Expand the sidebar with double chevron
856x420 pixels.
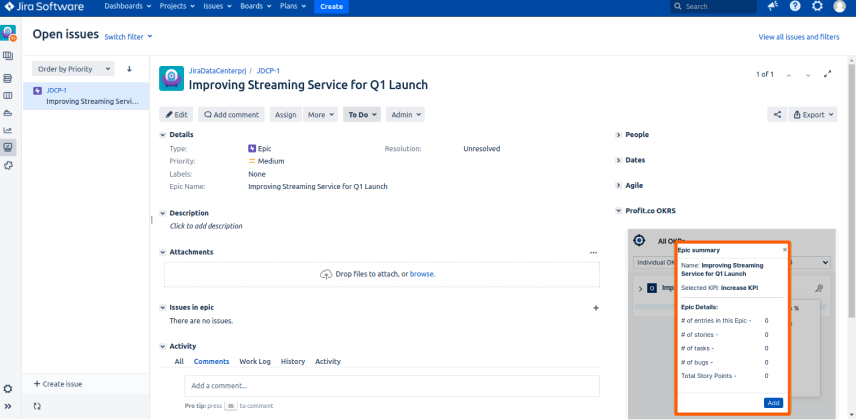[x=8, y=406]
